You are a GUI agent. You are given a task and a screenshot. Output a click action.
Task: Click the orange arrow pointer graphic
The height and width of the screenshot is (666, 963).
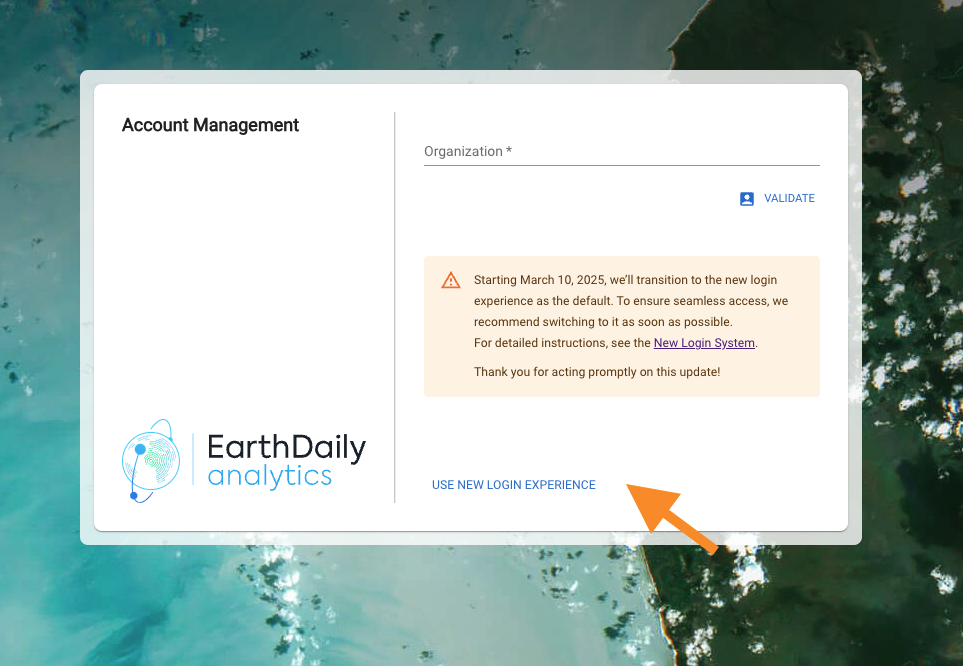tap(670, 512)
